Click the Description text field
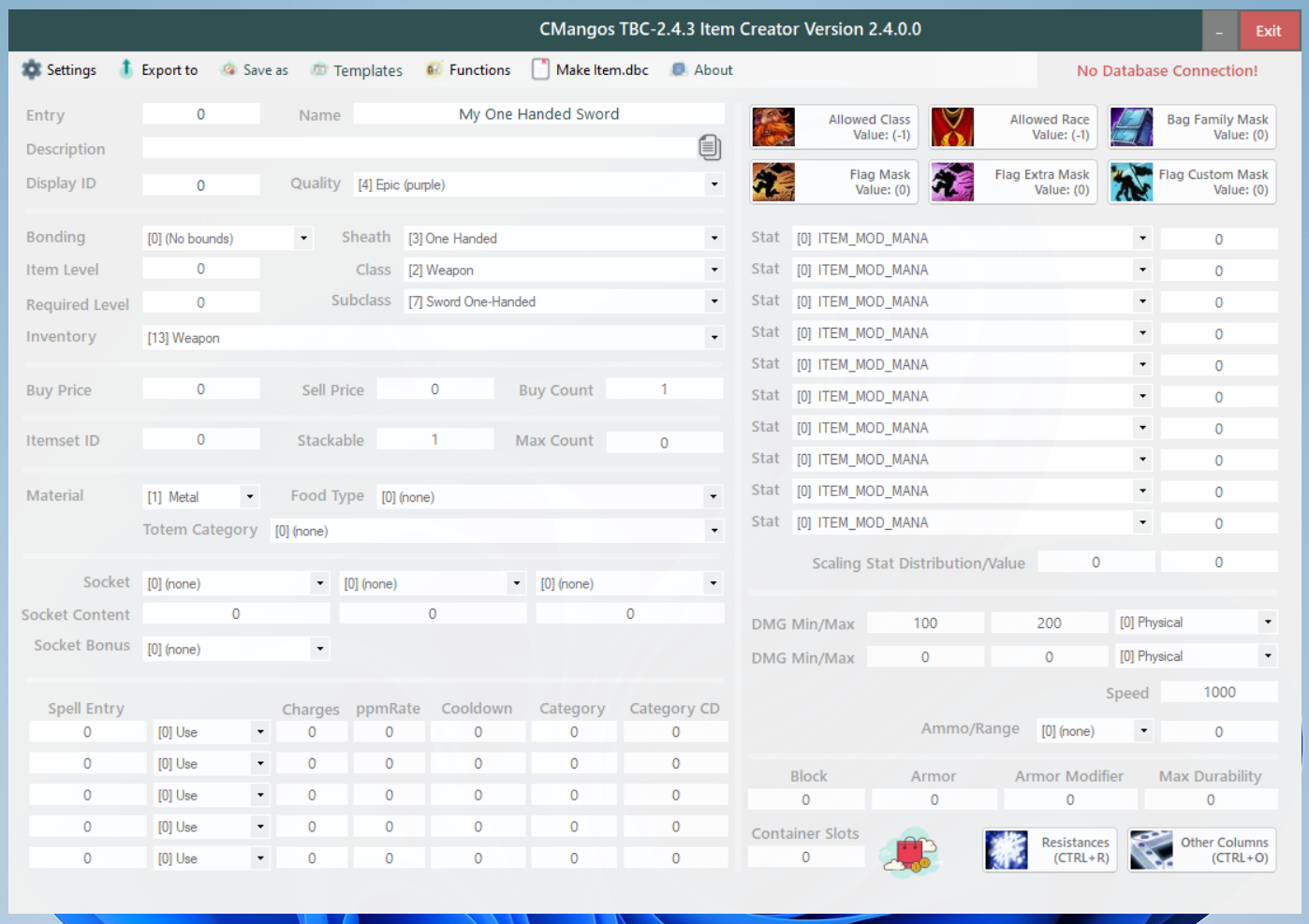The height and width of the screenshot is (924, 1309). (x=419, y=148)
